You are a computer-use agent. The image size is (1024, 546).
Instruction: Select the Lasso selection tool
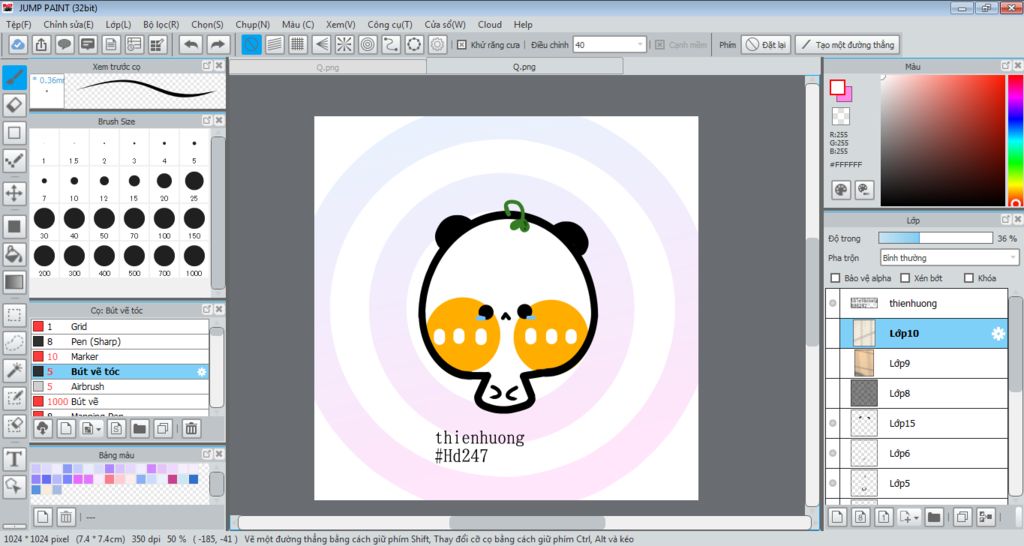tap(14, 343)
